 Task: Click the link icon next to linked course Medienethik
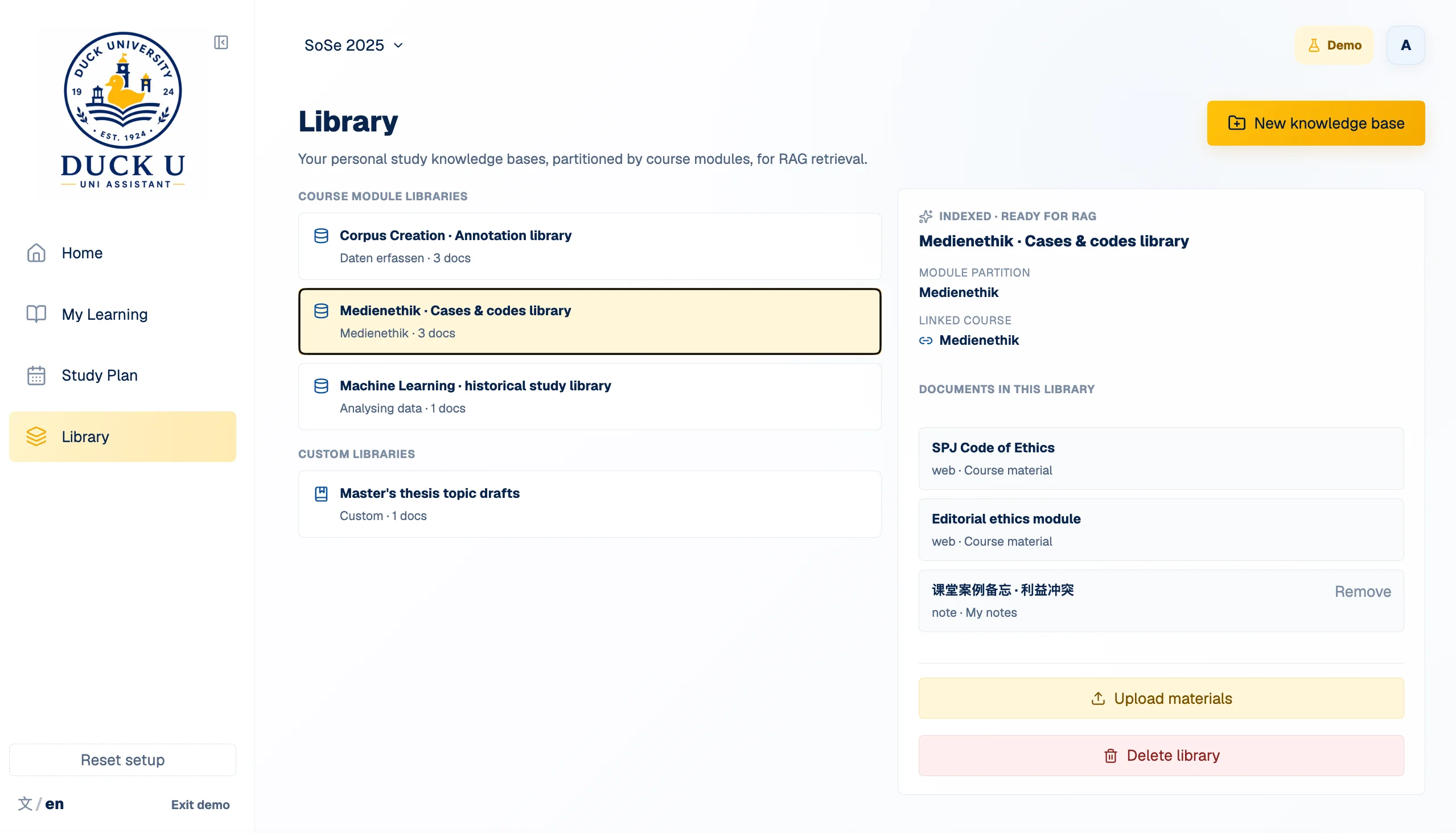pyautogui.click(x=926, y=340)
